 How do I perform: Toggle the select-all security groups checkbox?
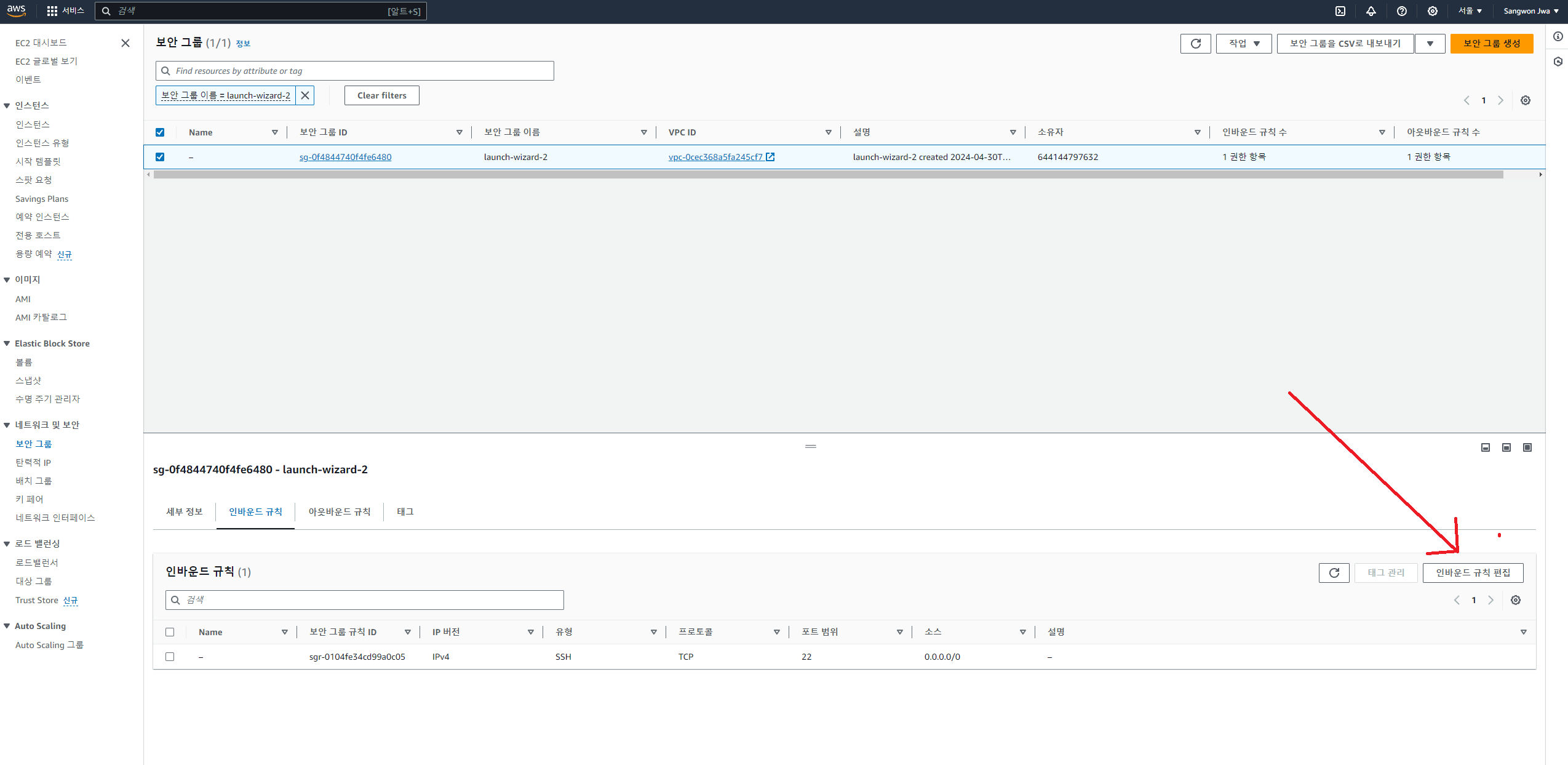[x=160, y=132]
